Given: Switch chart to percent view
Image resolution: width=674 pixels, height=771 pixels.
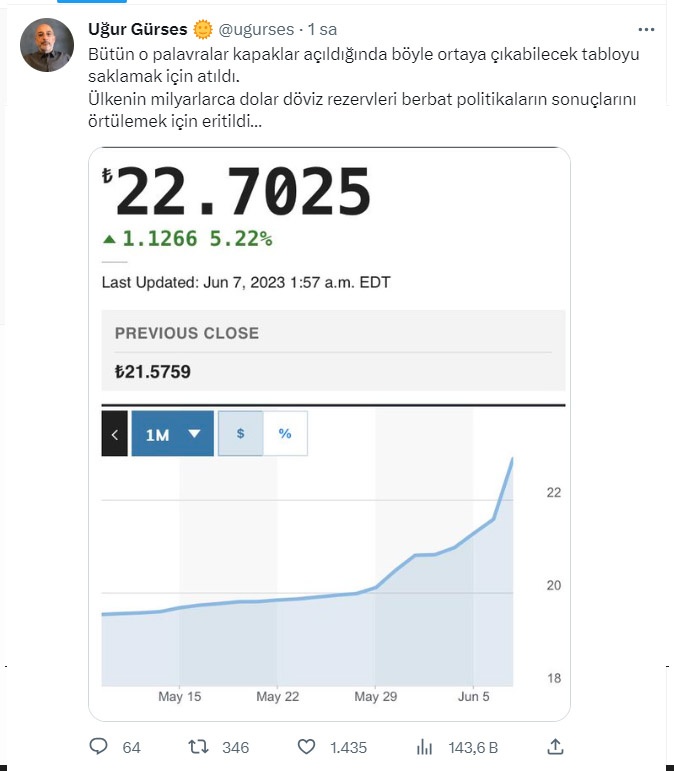Looking at the screenshot, I should coord(285,434).
